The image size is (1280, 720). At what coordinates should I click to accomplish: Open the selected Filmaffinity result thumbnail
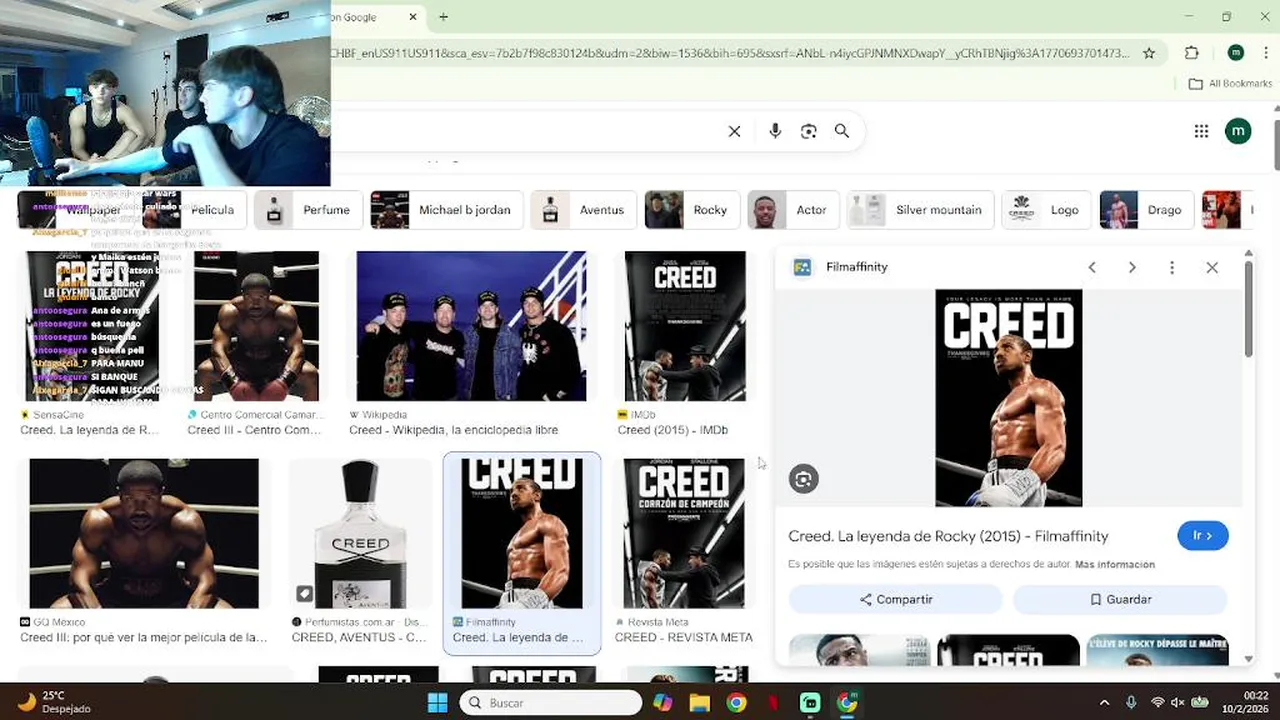click(522, 533)
